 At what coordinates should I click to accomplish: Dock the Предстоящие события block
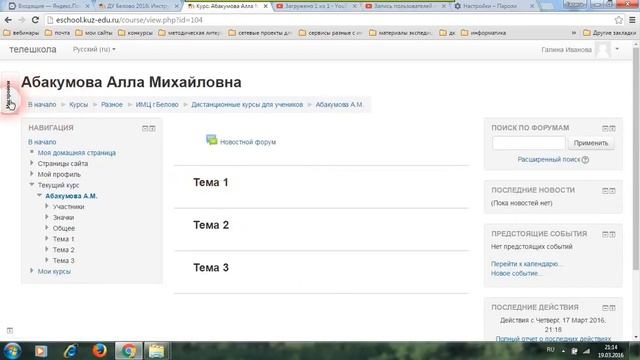(613, 234)
